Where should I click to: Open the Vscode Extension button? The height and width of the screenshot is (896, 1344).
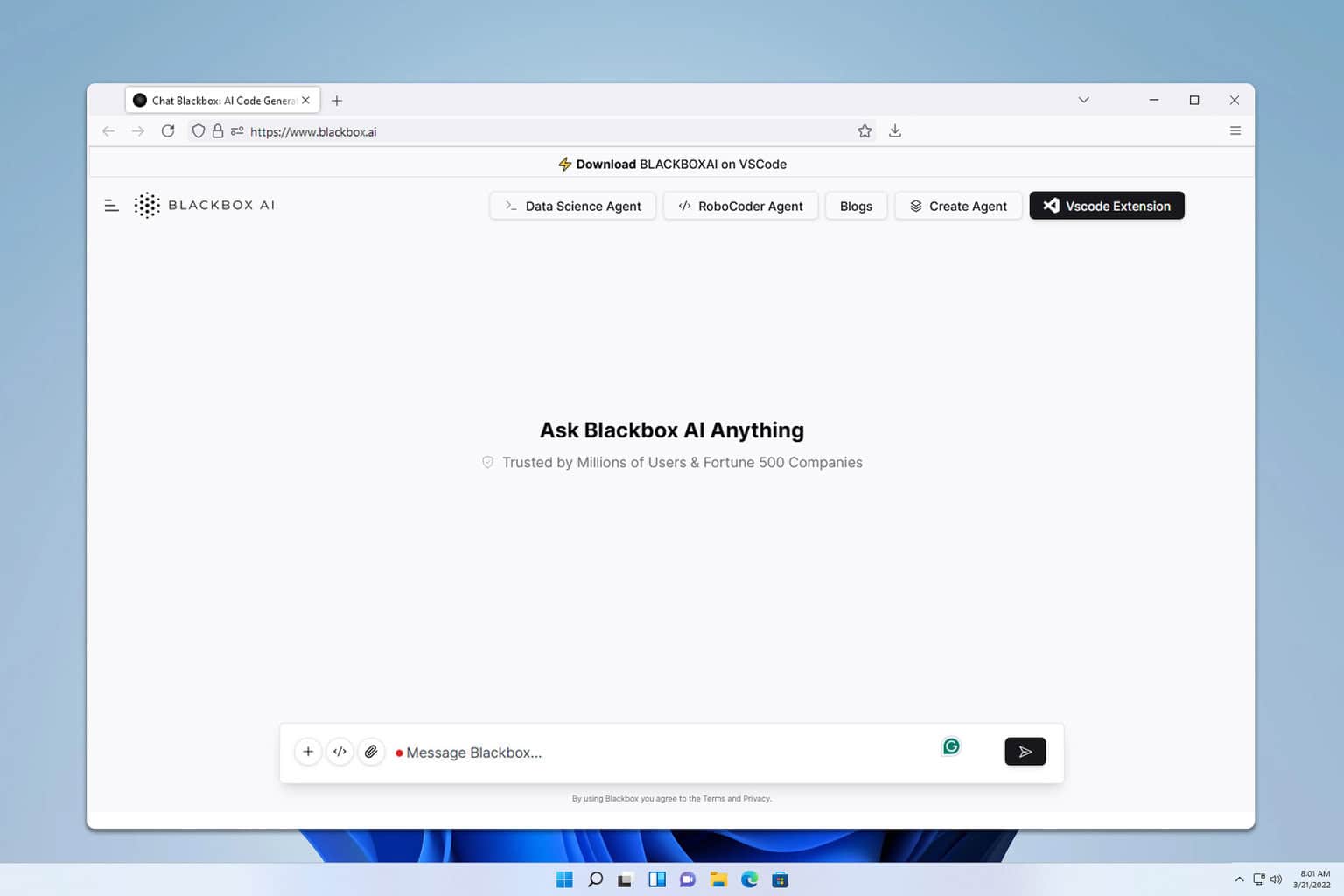pos(1107,206)
